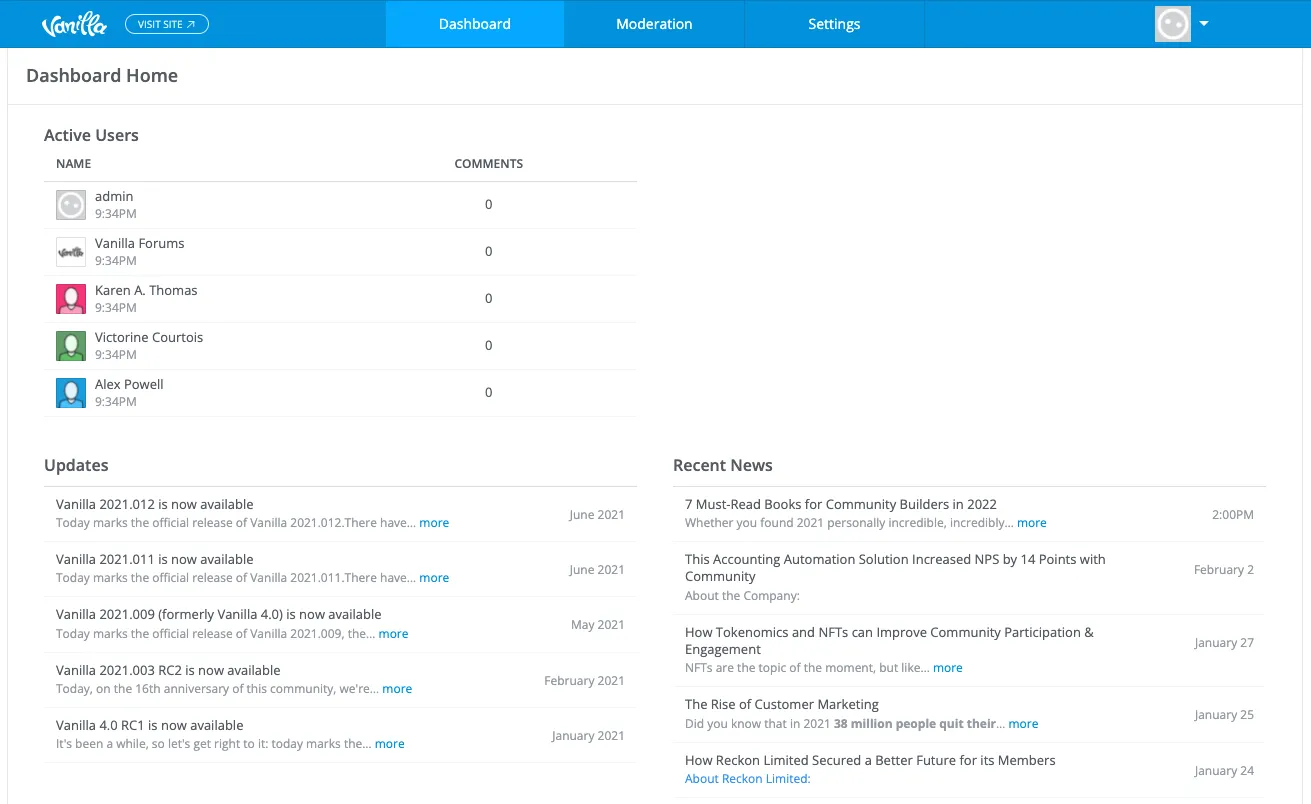Open 'Vanilla 2021.011 is now available' title

[155, 560]
